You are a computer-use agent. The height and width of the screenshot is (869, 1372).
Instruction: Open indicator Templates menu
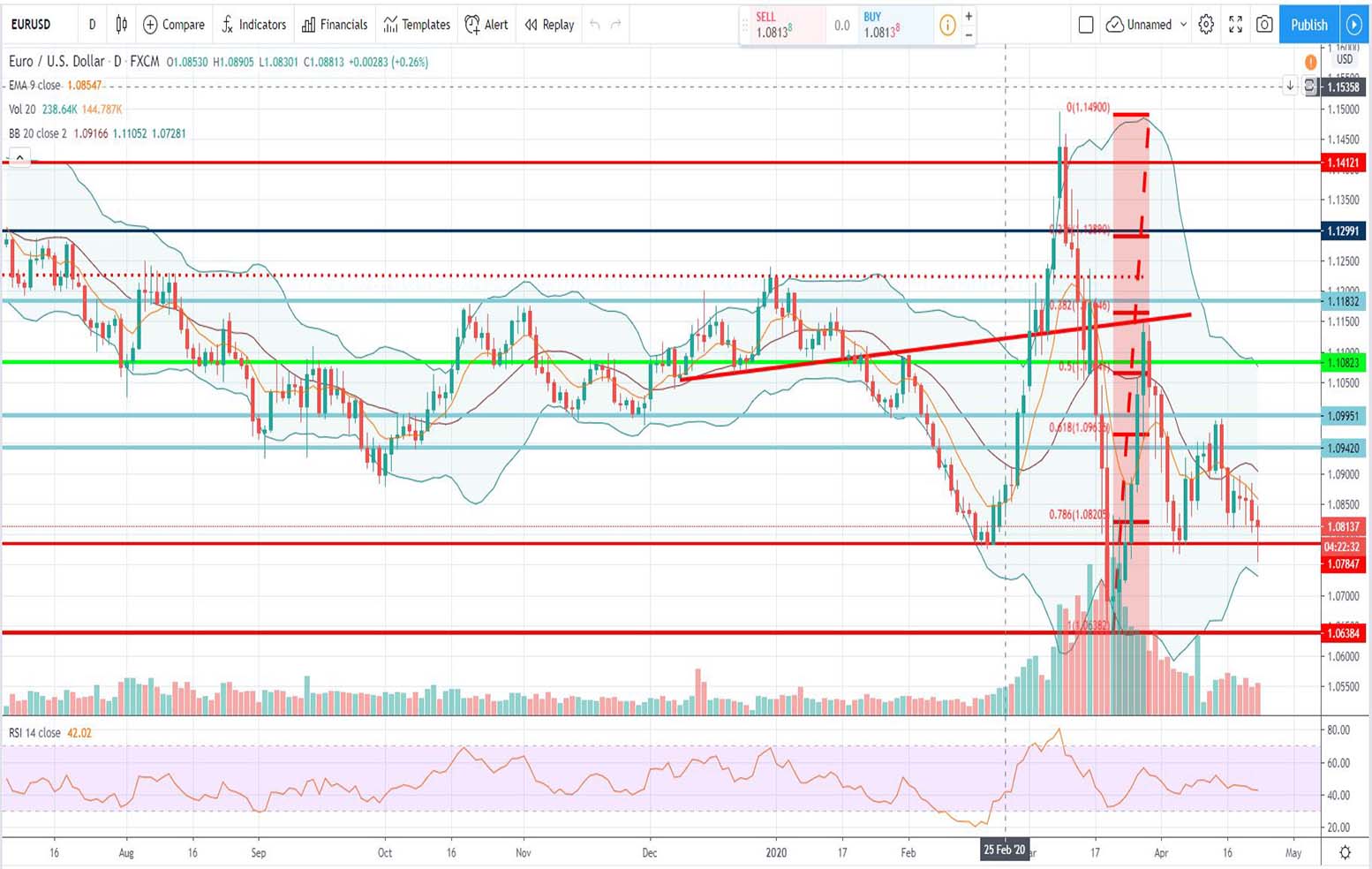click(417, 25)
